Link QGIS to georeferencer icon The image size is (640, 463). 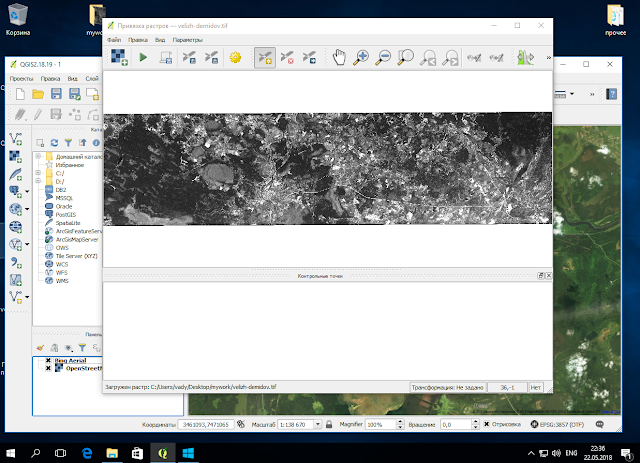tap(496, 58)
